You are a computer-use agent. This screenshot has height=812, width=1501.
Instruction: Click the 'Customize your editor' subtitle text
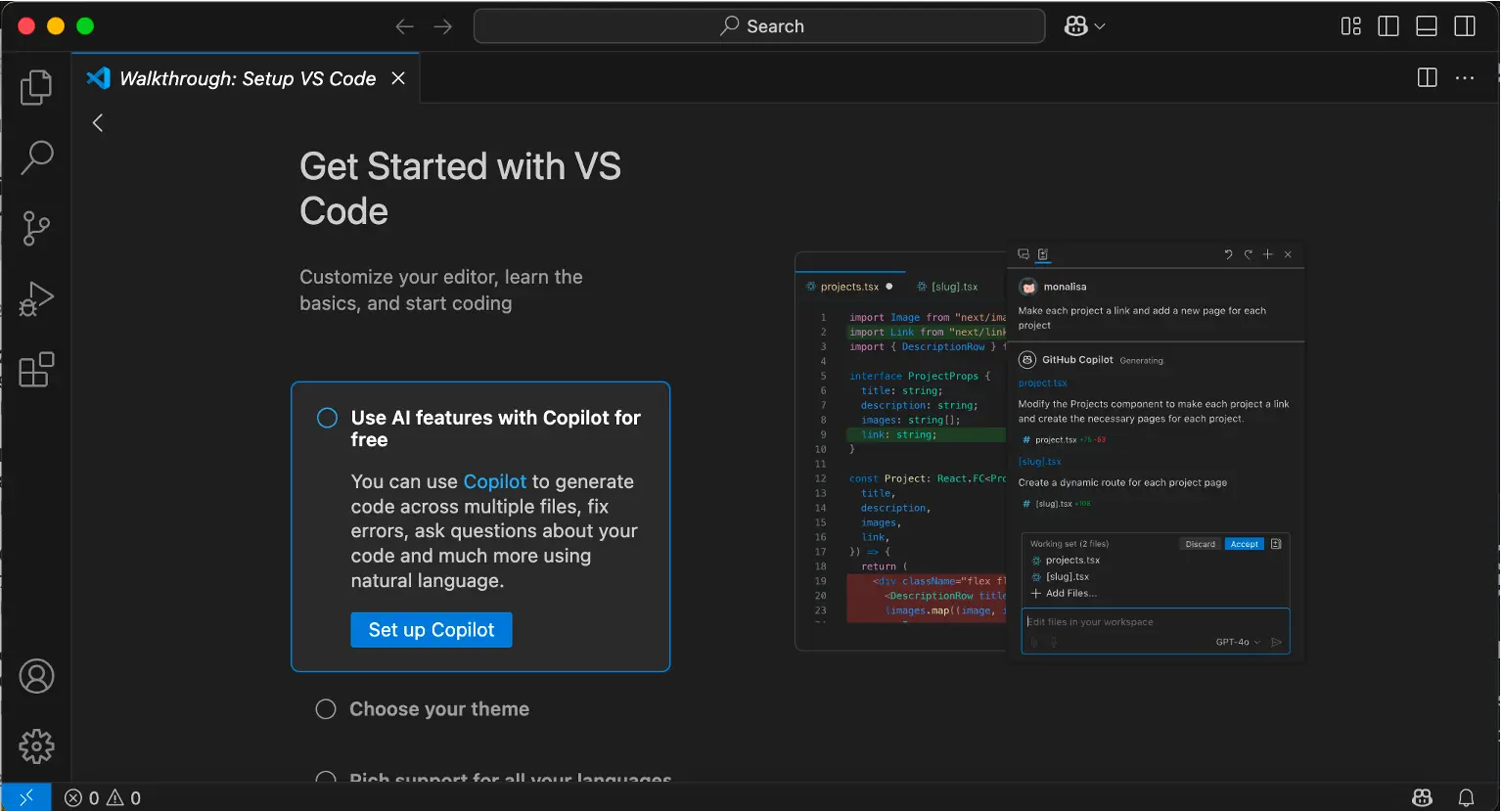(441, 290)
